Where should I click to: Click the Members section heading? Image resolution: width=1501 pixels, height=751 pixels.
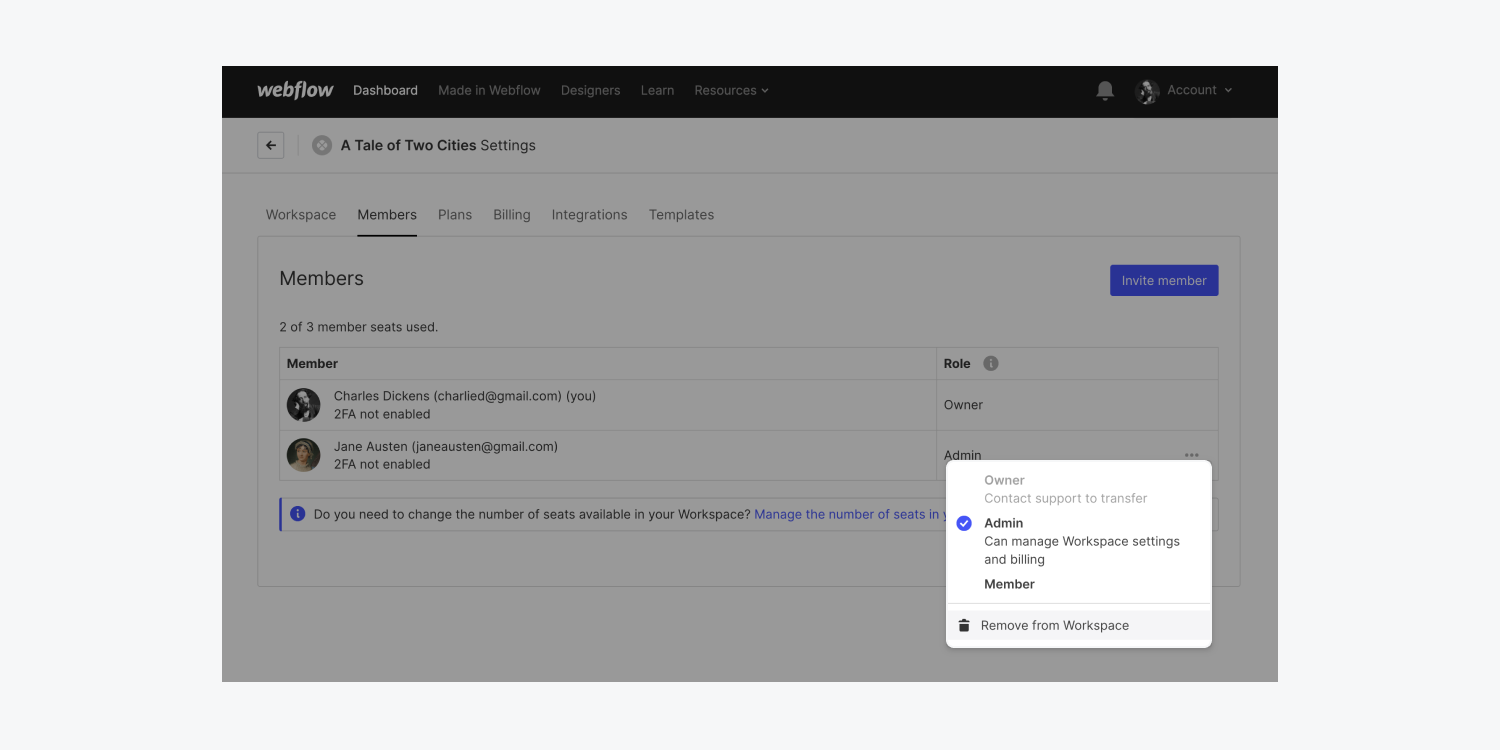(322, 279)
